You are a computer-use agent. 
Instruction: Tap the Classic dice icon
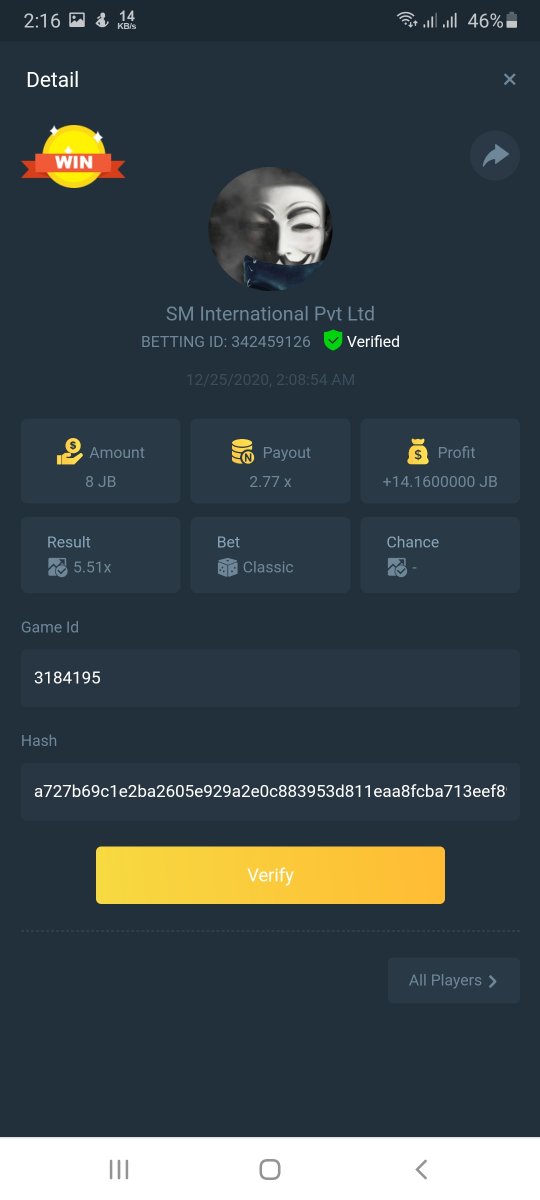point(227,567)
